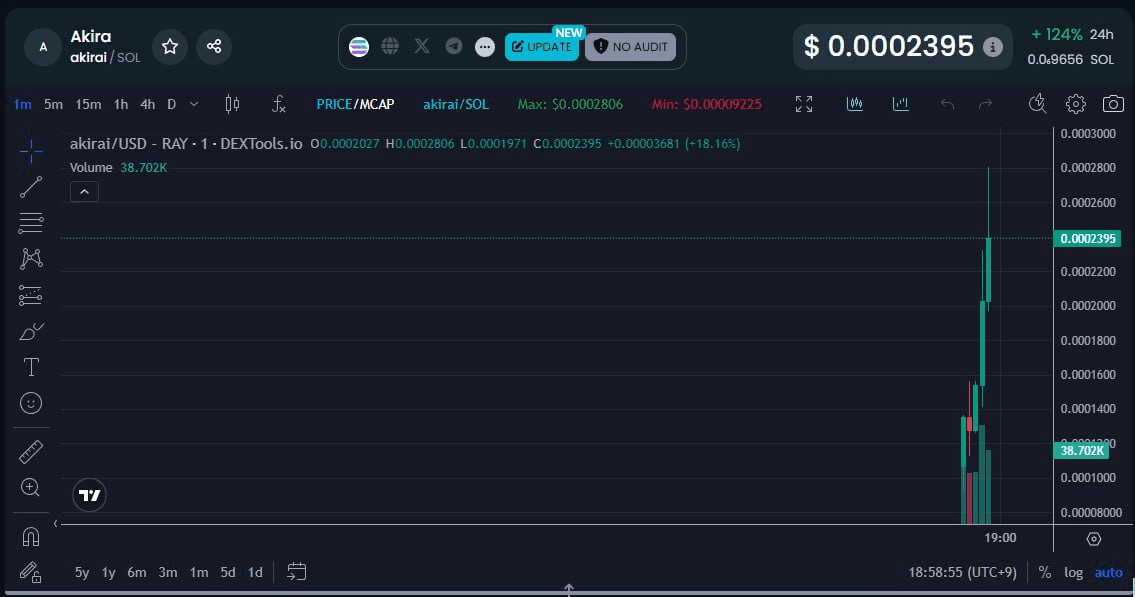Image resolution: width=1135 pixels, height=597 pixels.
Task: Switch chart to 4h interval
Action: (x=148, y=104)
